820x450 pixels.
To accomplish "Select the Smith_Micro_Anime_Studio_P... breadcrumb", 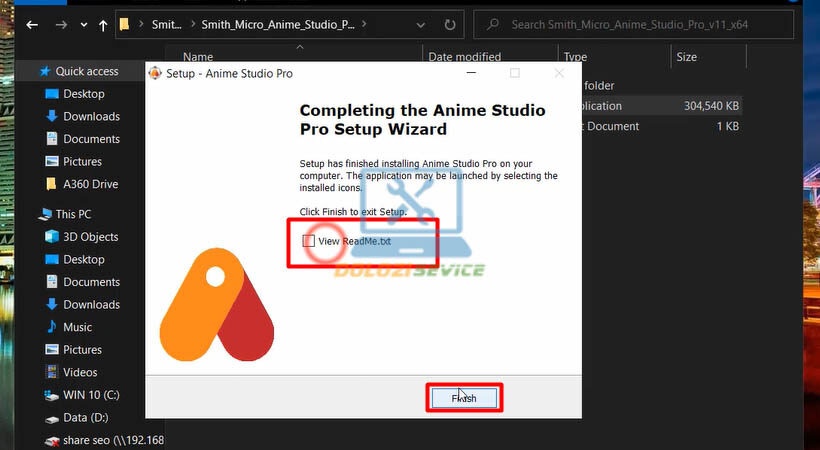I will point(278,24).
